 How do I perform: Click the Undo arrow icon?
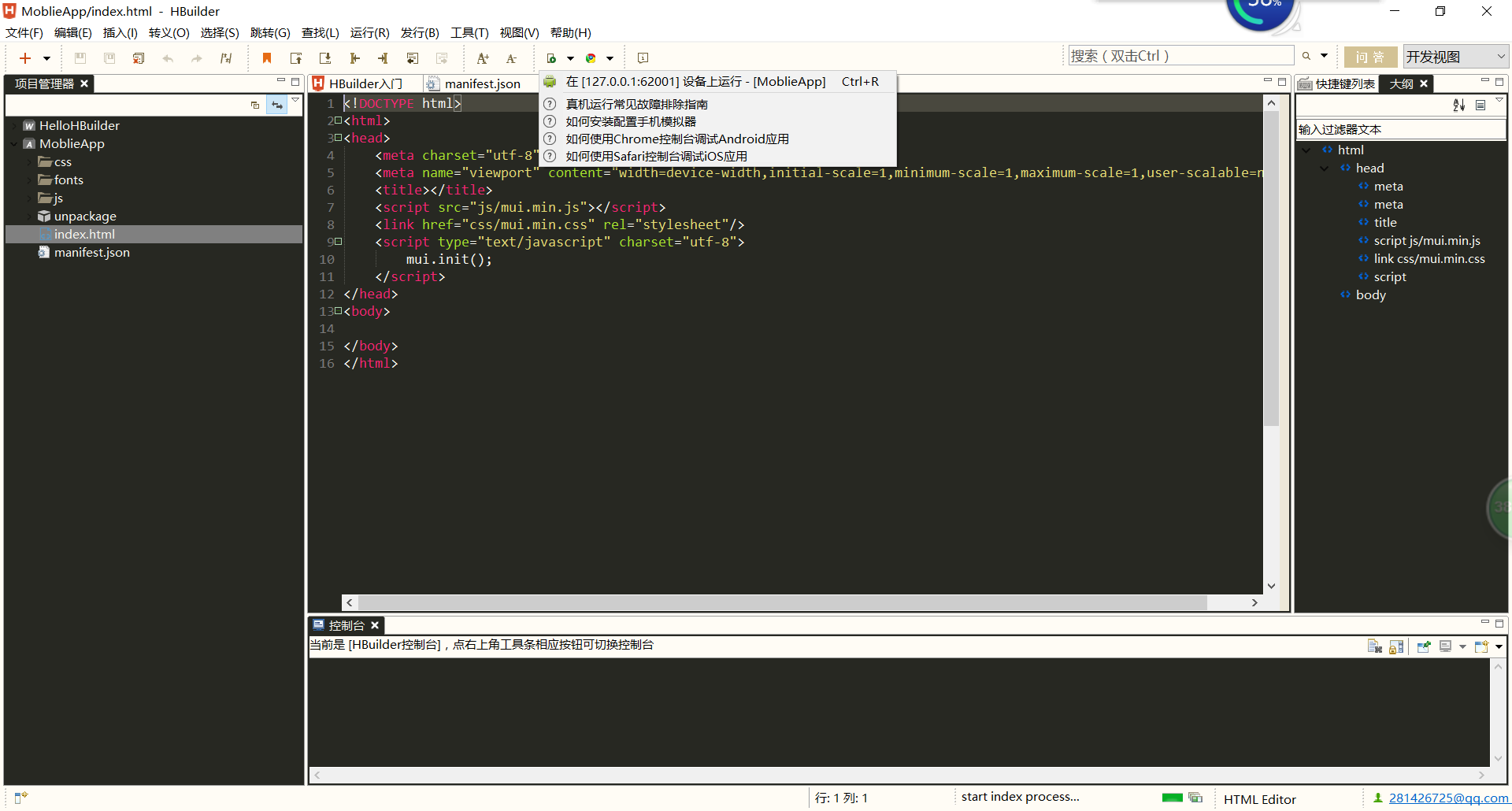click(x=168, y=58)
